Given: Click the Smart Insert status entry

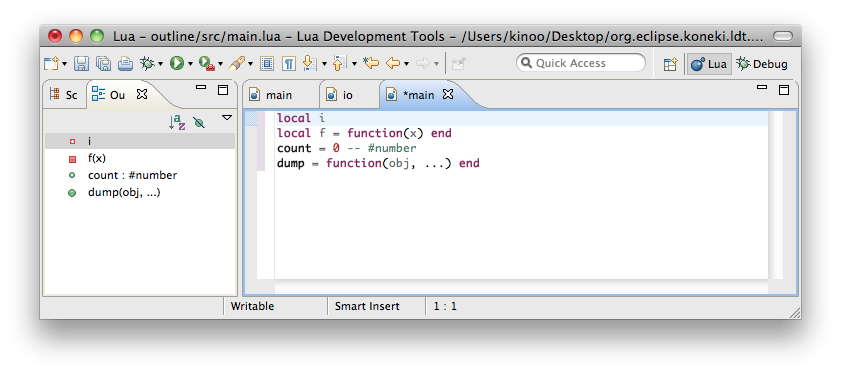Looking at the screenshot, I should (x=367, y=306).
